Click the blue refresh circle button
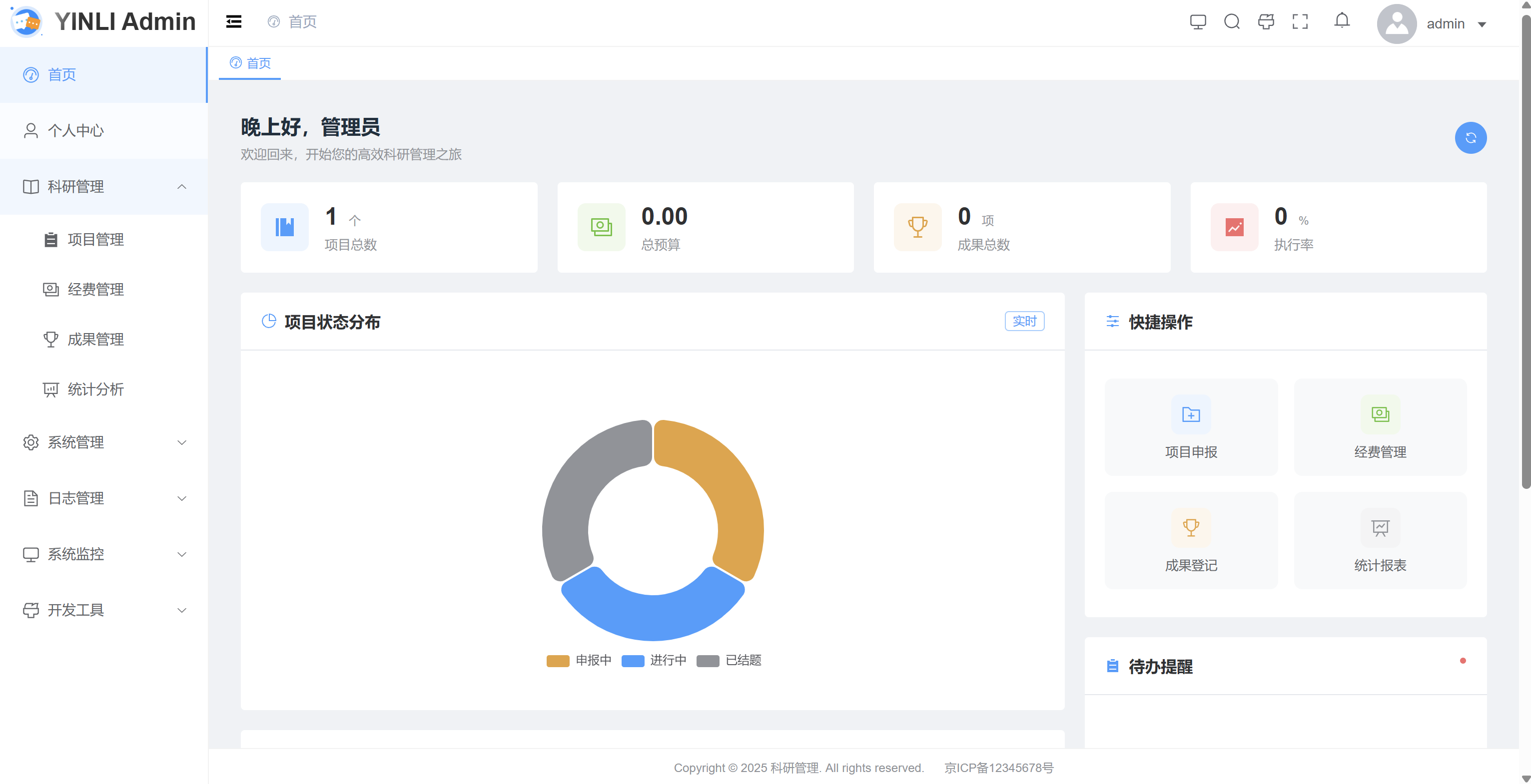Viewport: 1531px width, 784px height. (x=1471, y=138)
